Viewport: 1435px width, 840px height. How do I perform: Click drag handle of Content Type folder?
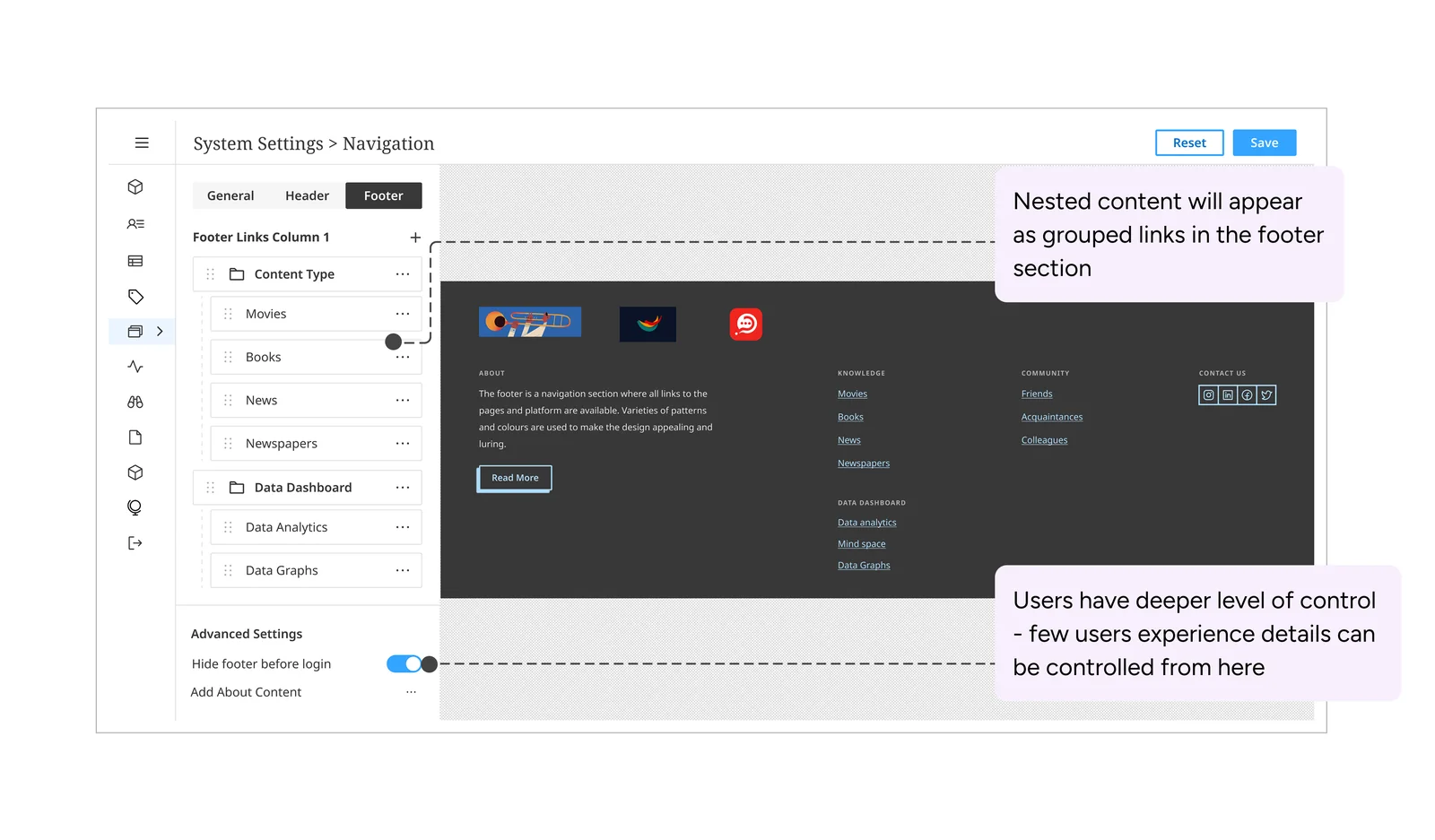click(211, 274)
